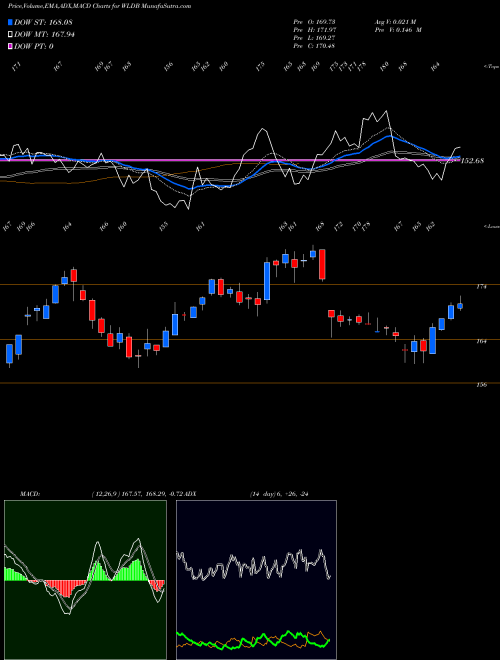This screenshot has width=500, height=660.
Task: Click the 'Pre V: 0.146 M' volume text
Action: [x=398, y=30]
